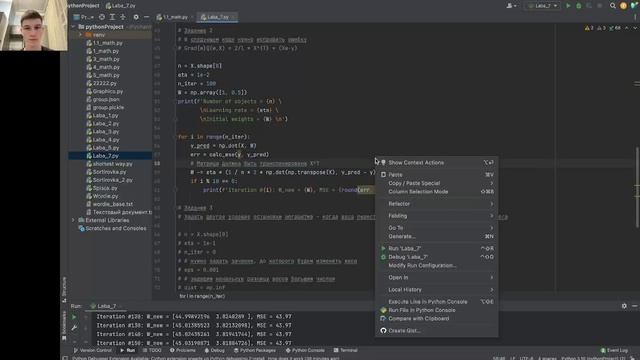Open the Python Console tool window
Image resolution: width=640 pixels, height=360 pixels.
click(x=305, y=350)
